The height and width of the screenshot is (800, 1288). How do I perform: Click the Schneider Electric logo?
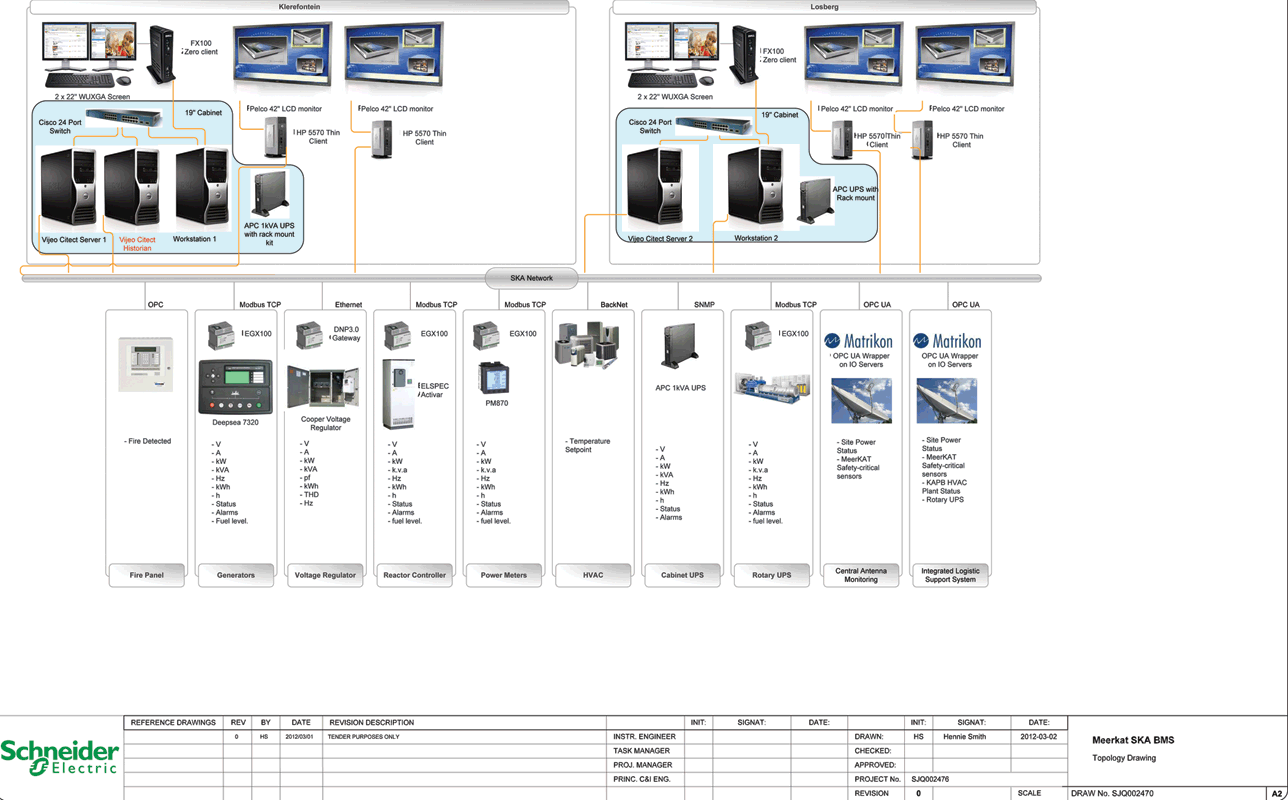pos(59,758)
